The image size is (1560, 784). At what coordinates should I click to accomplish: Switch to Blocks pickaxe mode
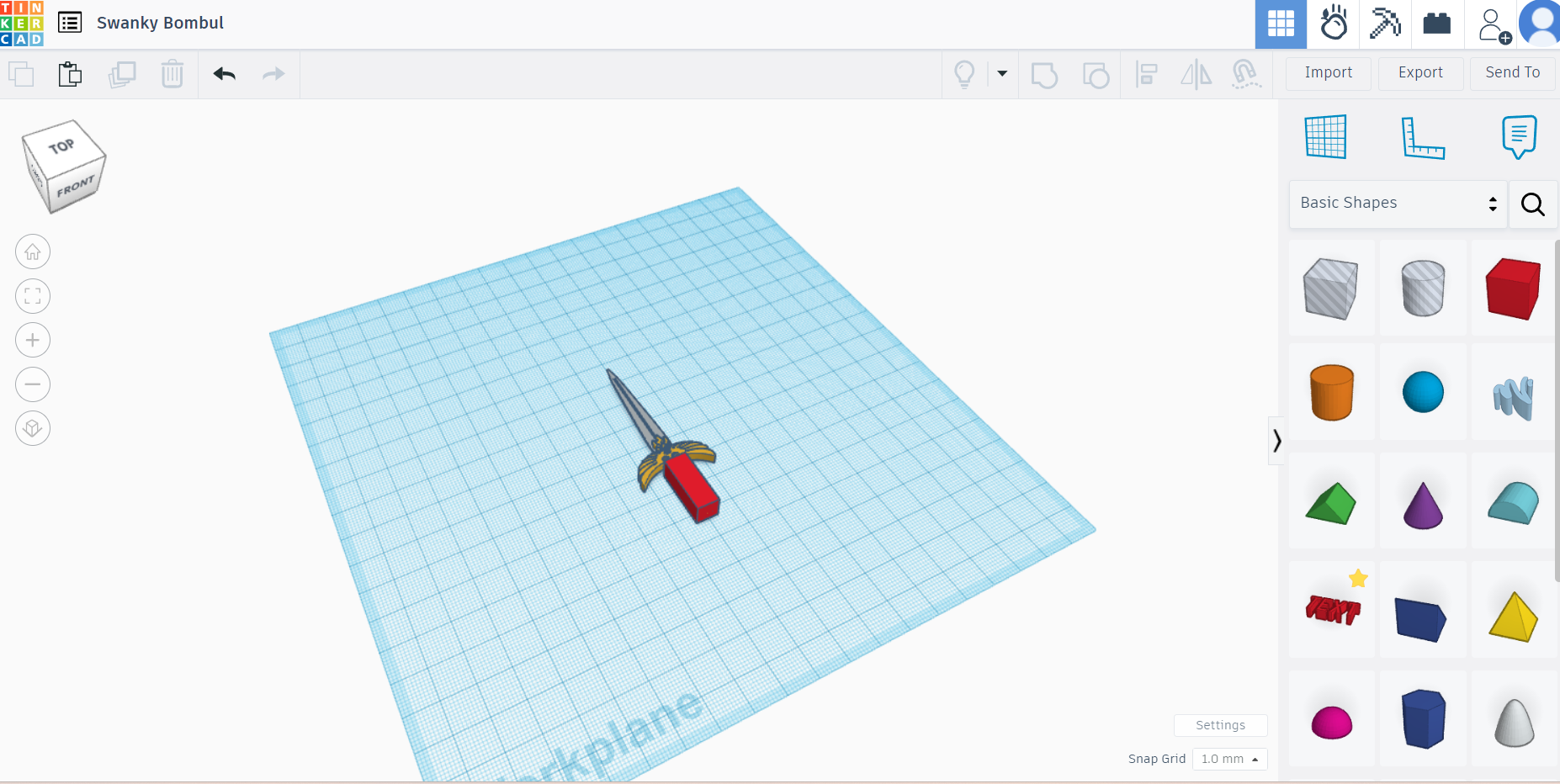point(1385,24)
